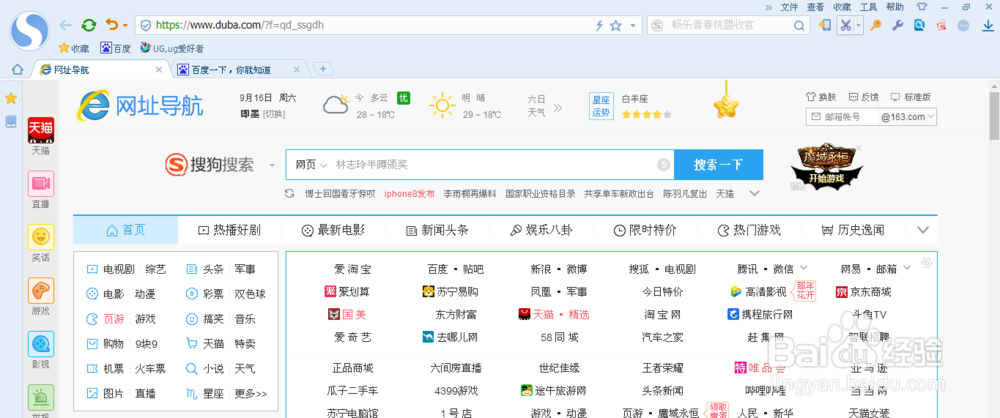1000x418 pixels.
Task: Click the phone icon in left sidebar
Action: pos(11,121)
